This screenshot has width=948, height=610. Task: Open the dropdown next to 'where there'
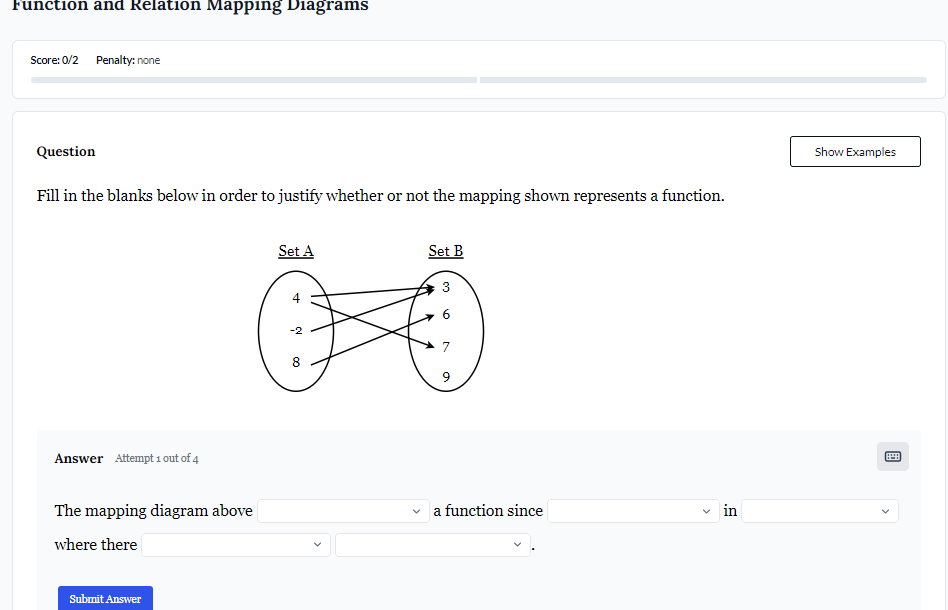235,544
